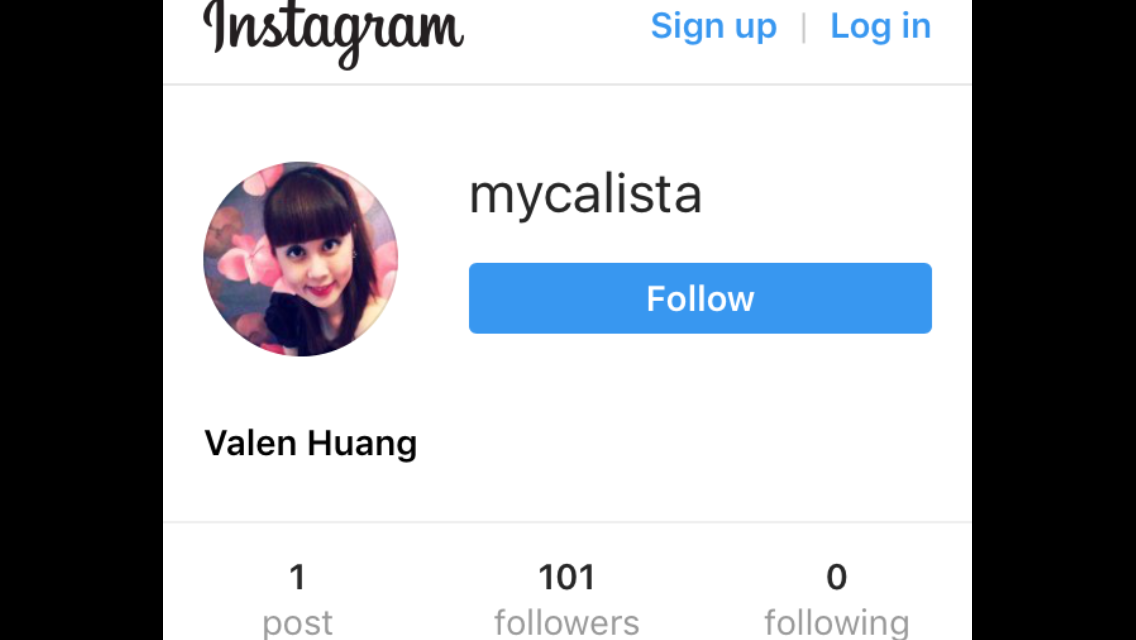Viewport: 1136px width, 640px height.
Task: Click the empty bio area below Valen Huang
Action: [x=567, y=491]
